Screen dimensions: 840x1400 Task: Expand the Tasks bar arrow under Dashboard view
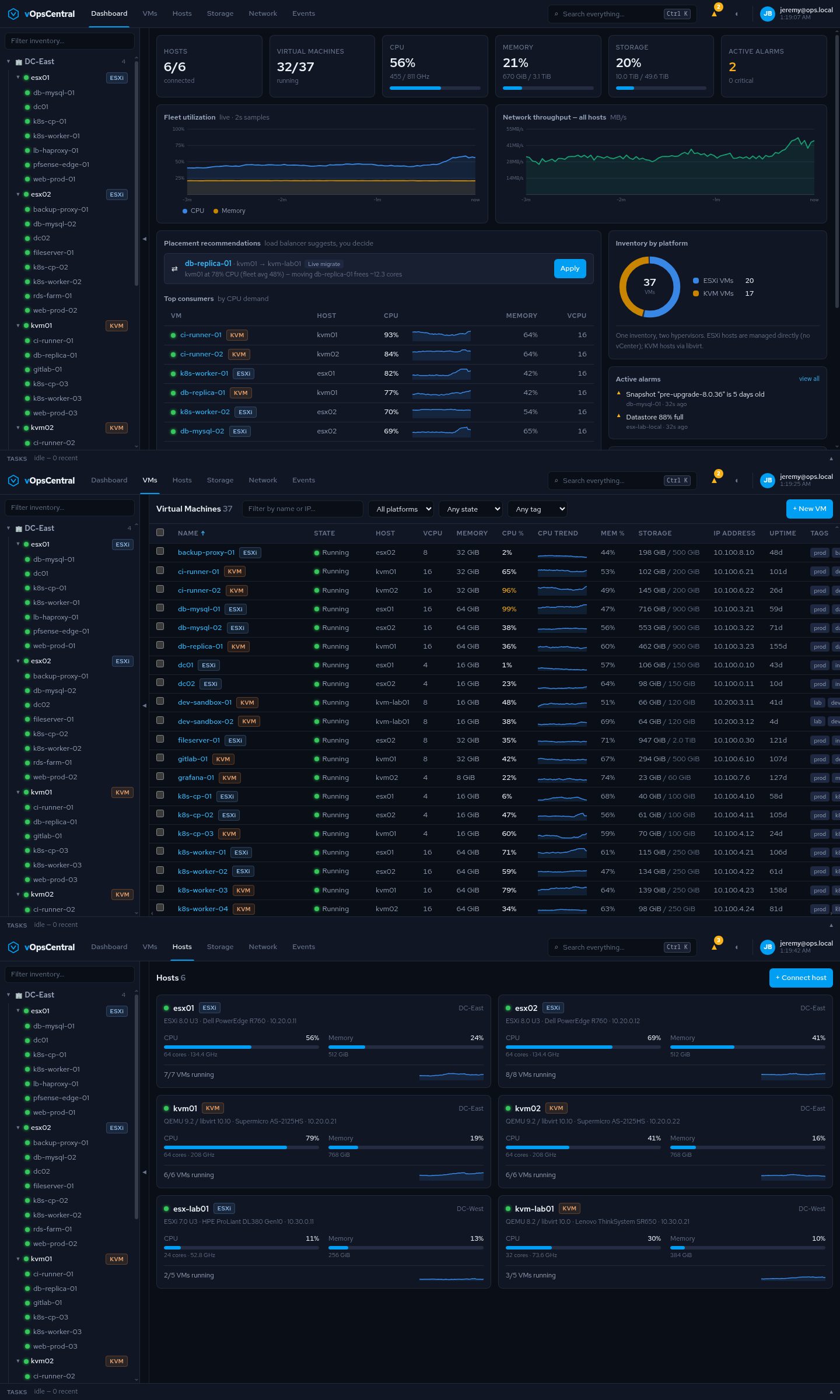[831, 459]
